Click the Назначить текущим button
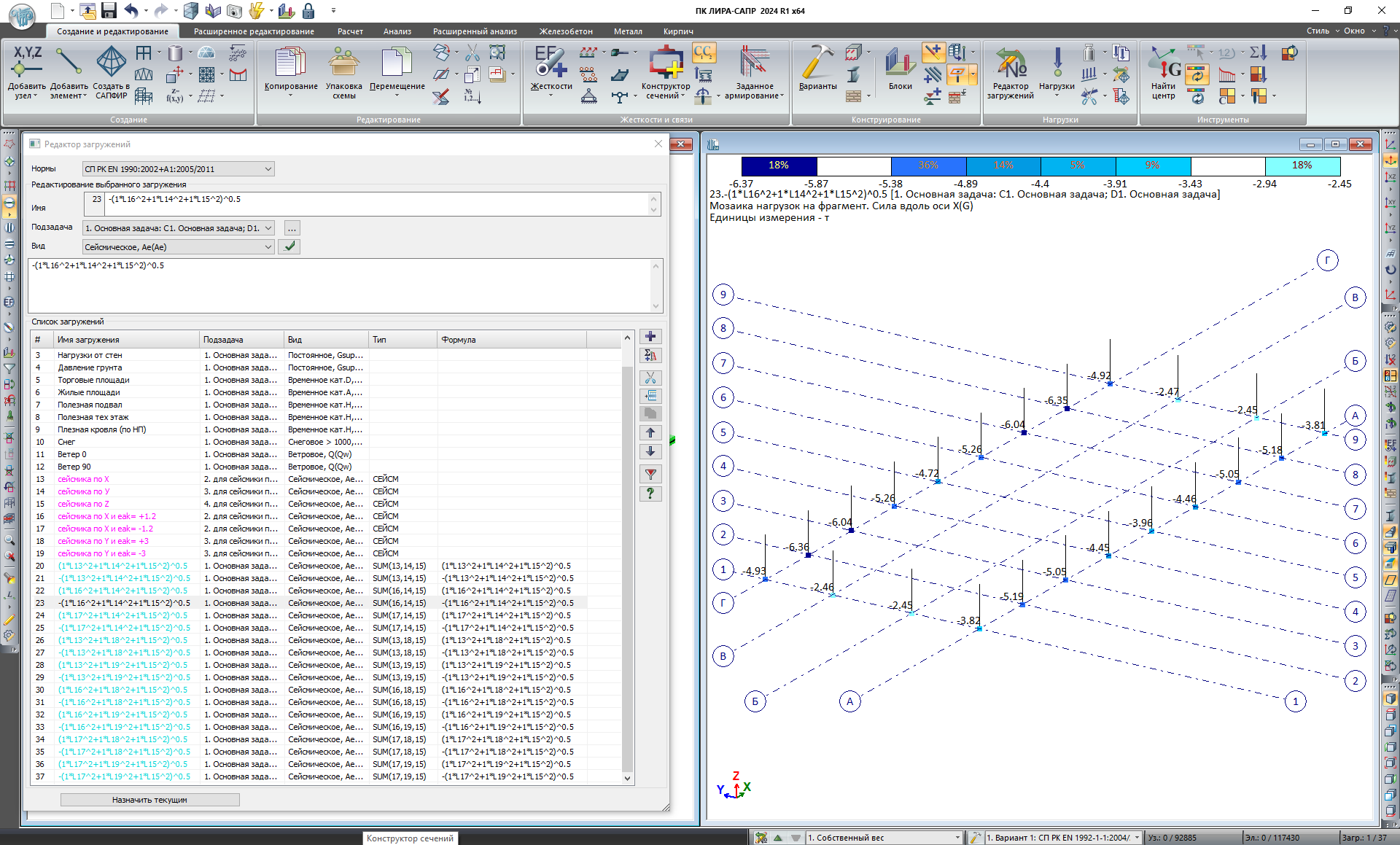This screenshot has width=1400, height=845. pyautogui.click(x=149, y=800)
